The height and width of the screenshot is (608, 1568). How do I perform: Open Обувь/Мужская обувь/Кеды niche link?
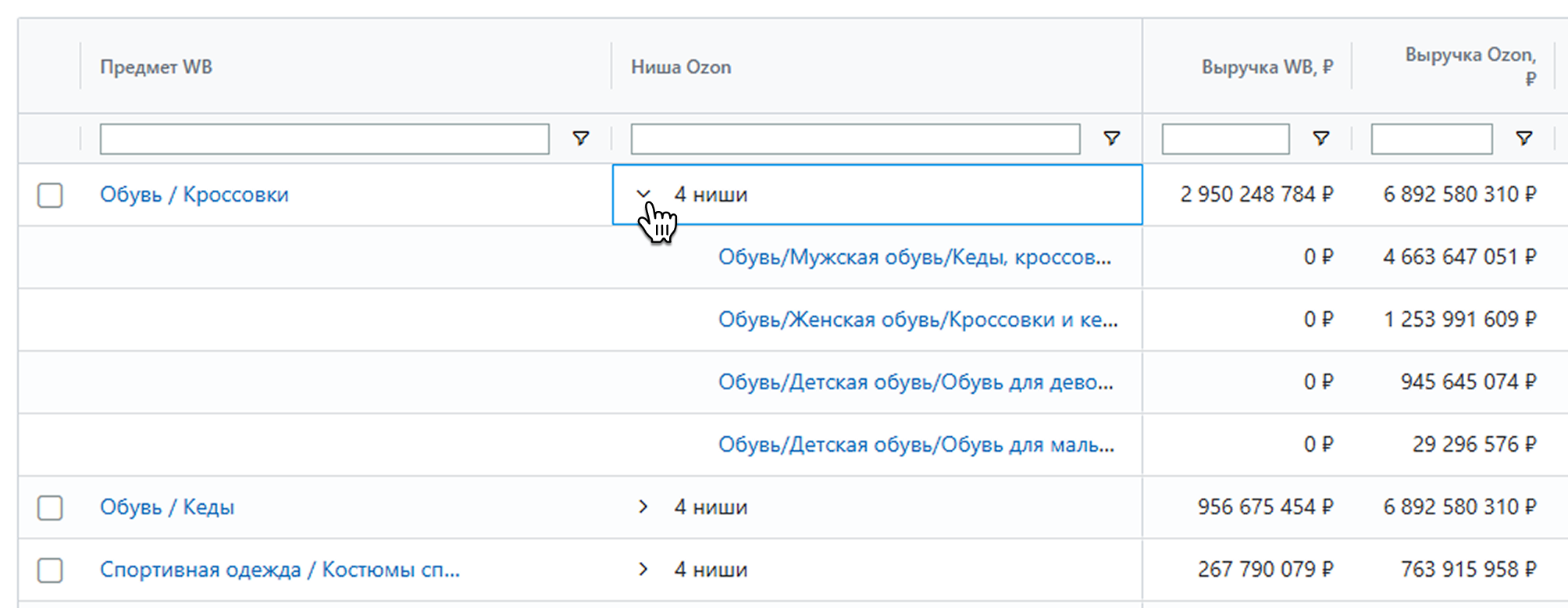coord(914,257)
